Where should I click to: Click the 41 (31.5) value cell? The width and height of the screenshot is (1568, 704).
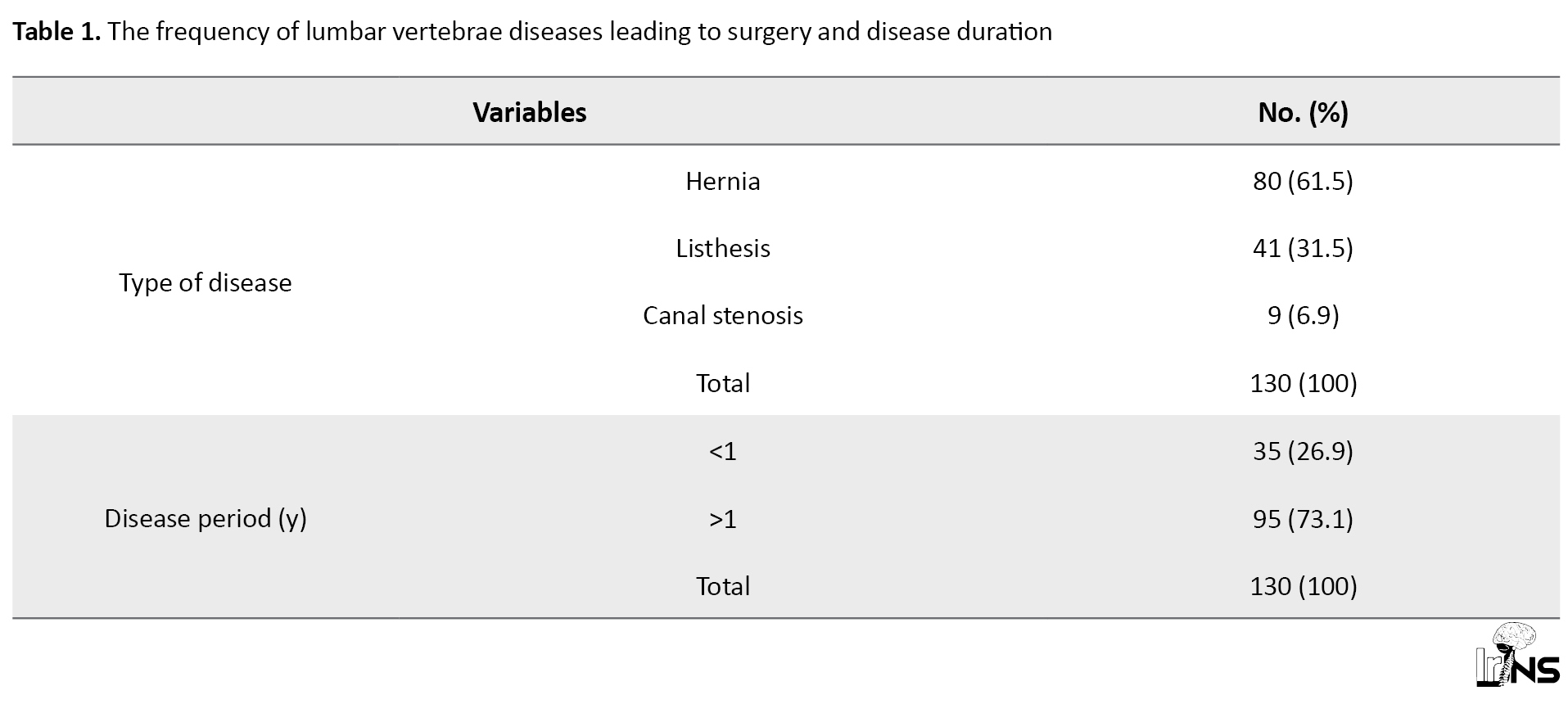[x=1303, y=248]
